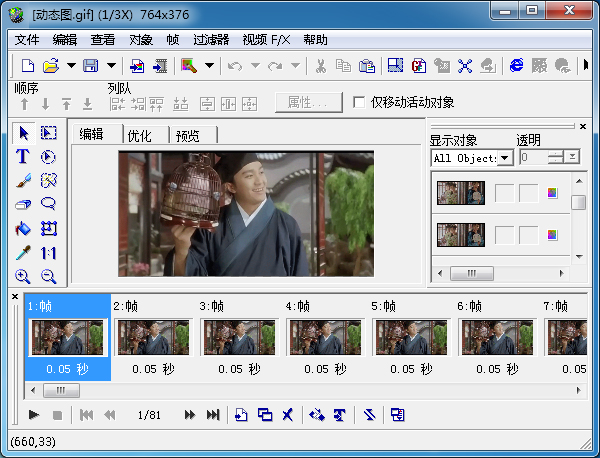Viewport: 600px width, 458px height.
Task: Click the tween frames icon
Action: [x=317, y=414]
